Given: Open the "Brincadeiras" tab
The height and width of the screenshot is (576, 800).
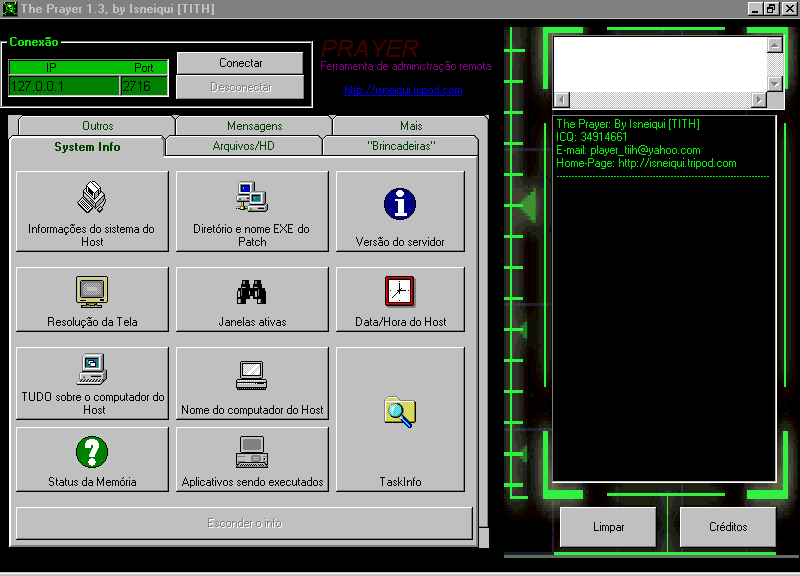Looking at the screenshot, I should click(401, 147).
